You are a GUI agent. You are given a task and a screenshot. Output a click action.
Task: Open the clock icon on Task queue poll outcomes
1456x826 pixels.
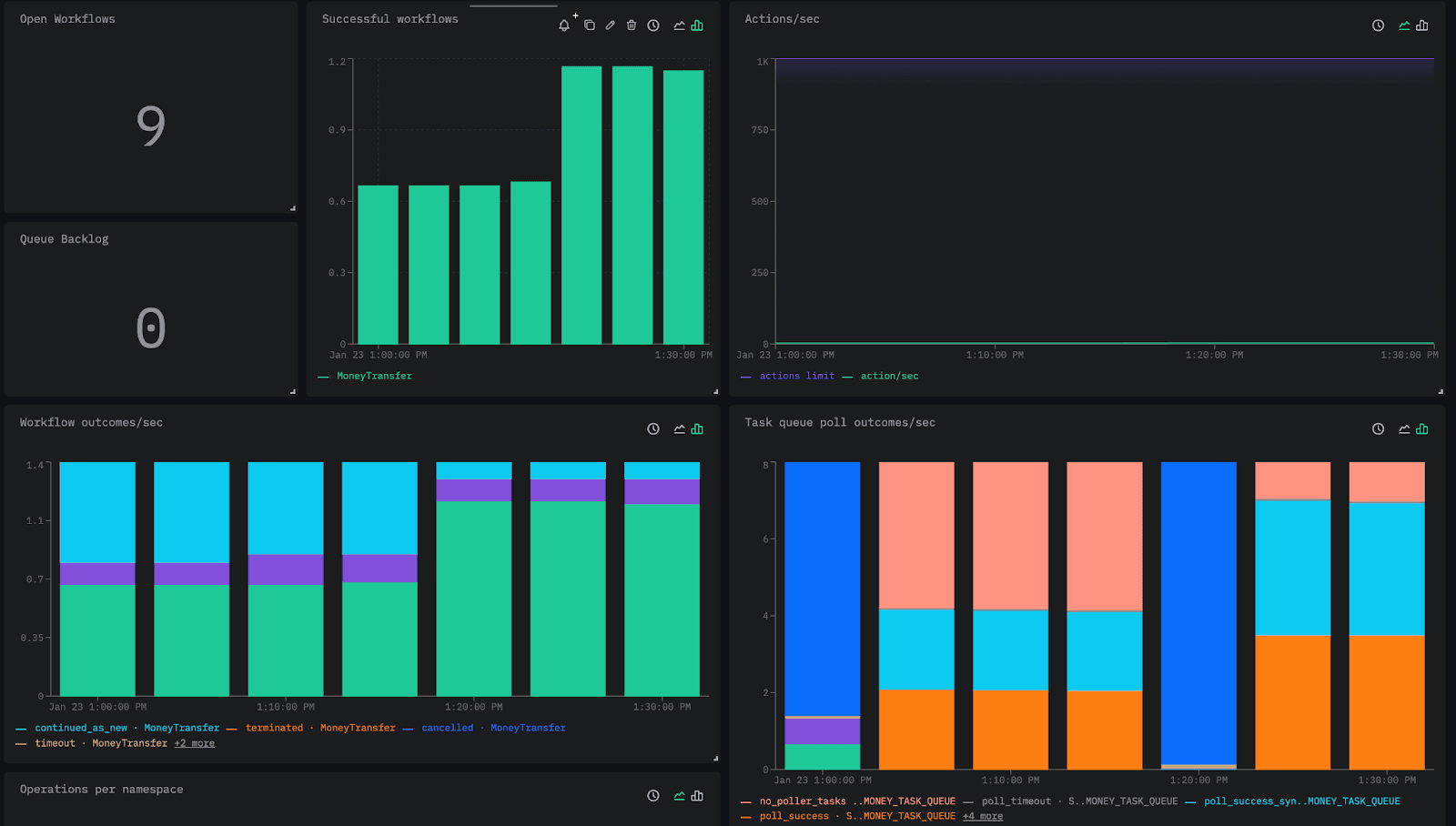[1377, 428]
